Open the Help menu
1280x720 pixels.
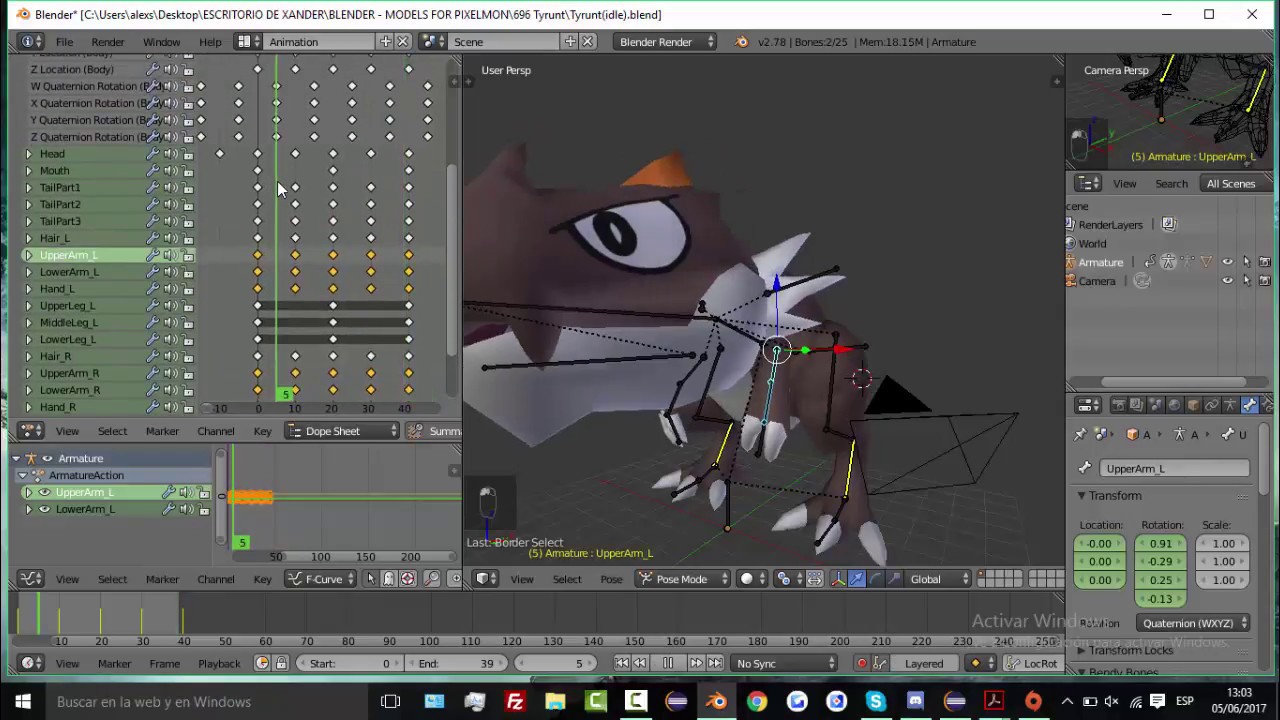pyautogui.click(x=210, y=42)
